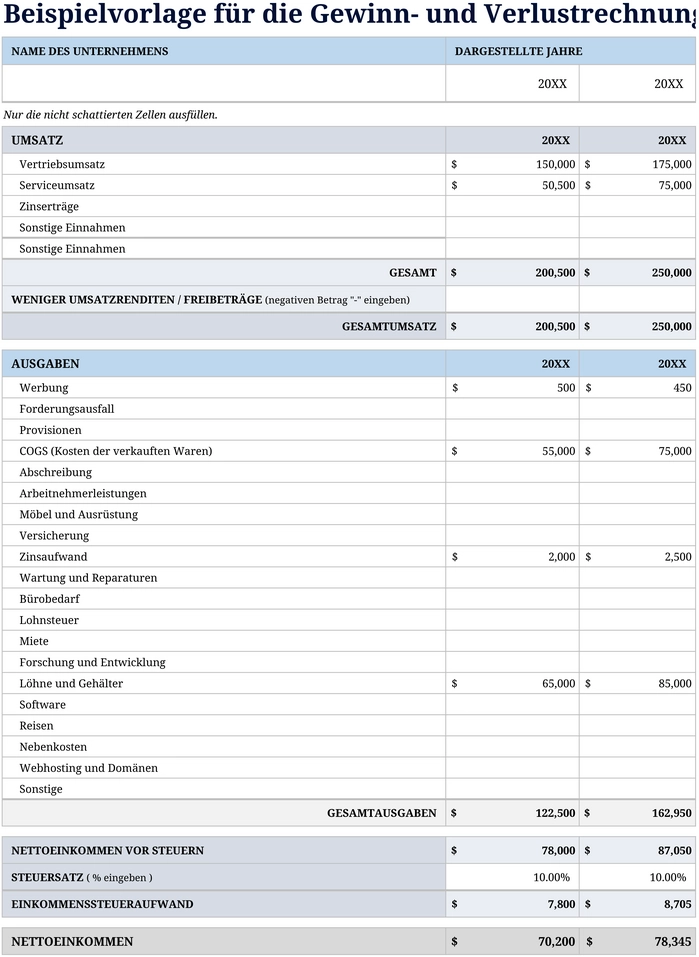This screenshot has height=957, width=699.
Task: Click the 'Wartung und Reparaturen' row label
Action: 89,578
